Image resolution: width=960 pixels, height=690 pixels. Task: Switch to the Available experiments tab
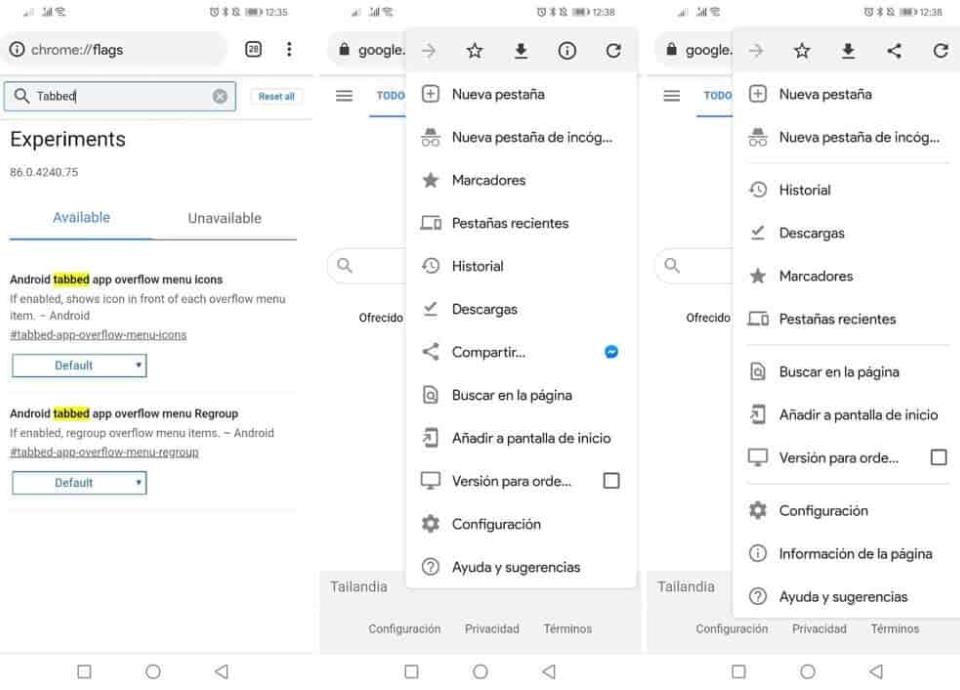(81, 218)
